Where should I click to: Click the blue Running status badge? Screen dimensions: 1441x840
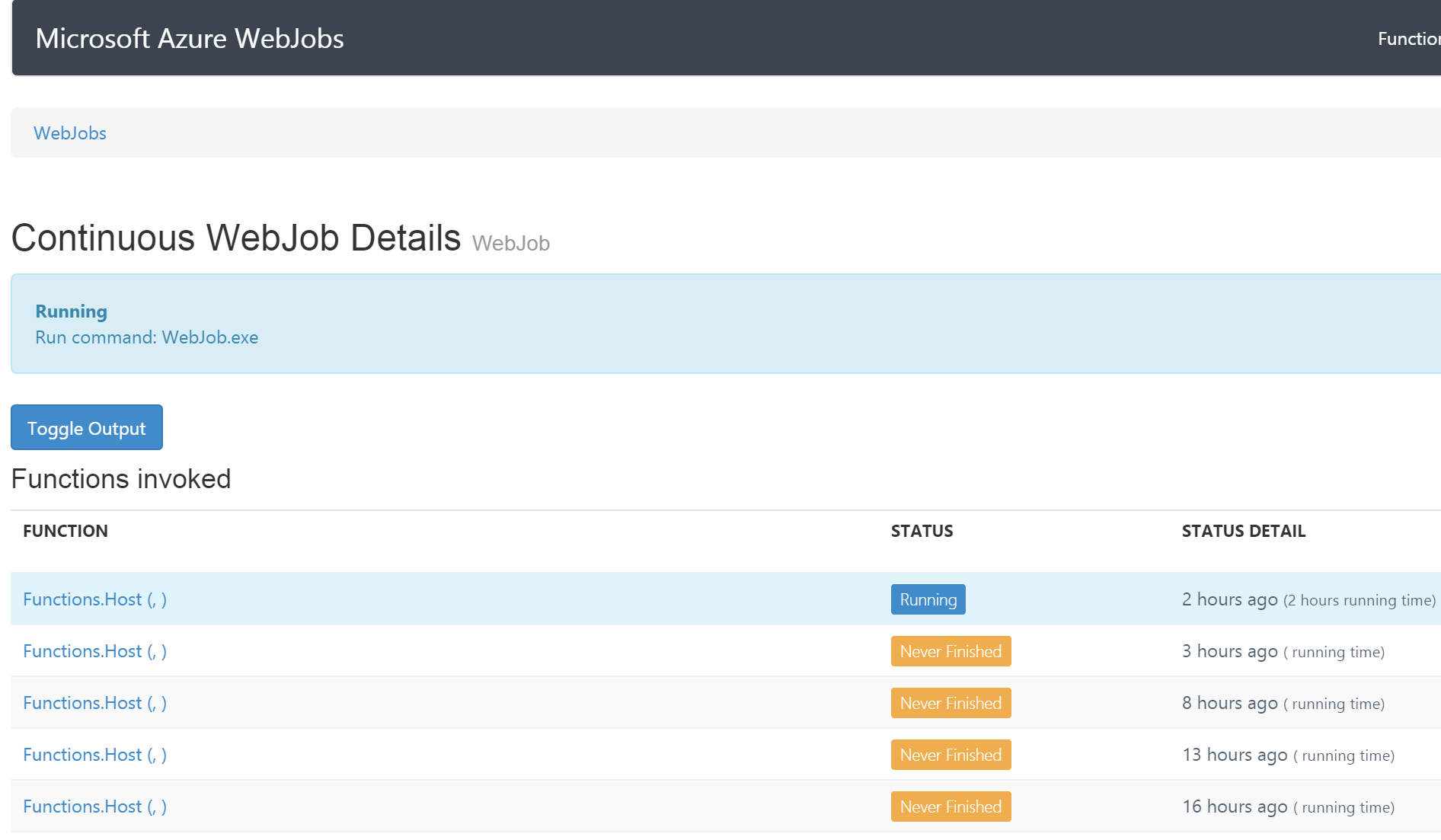click(x=928, y=599)
